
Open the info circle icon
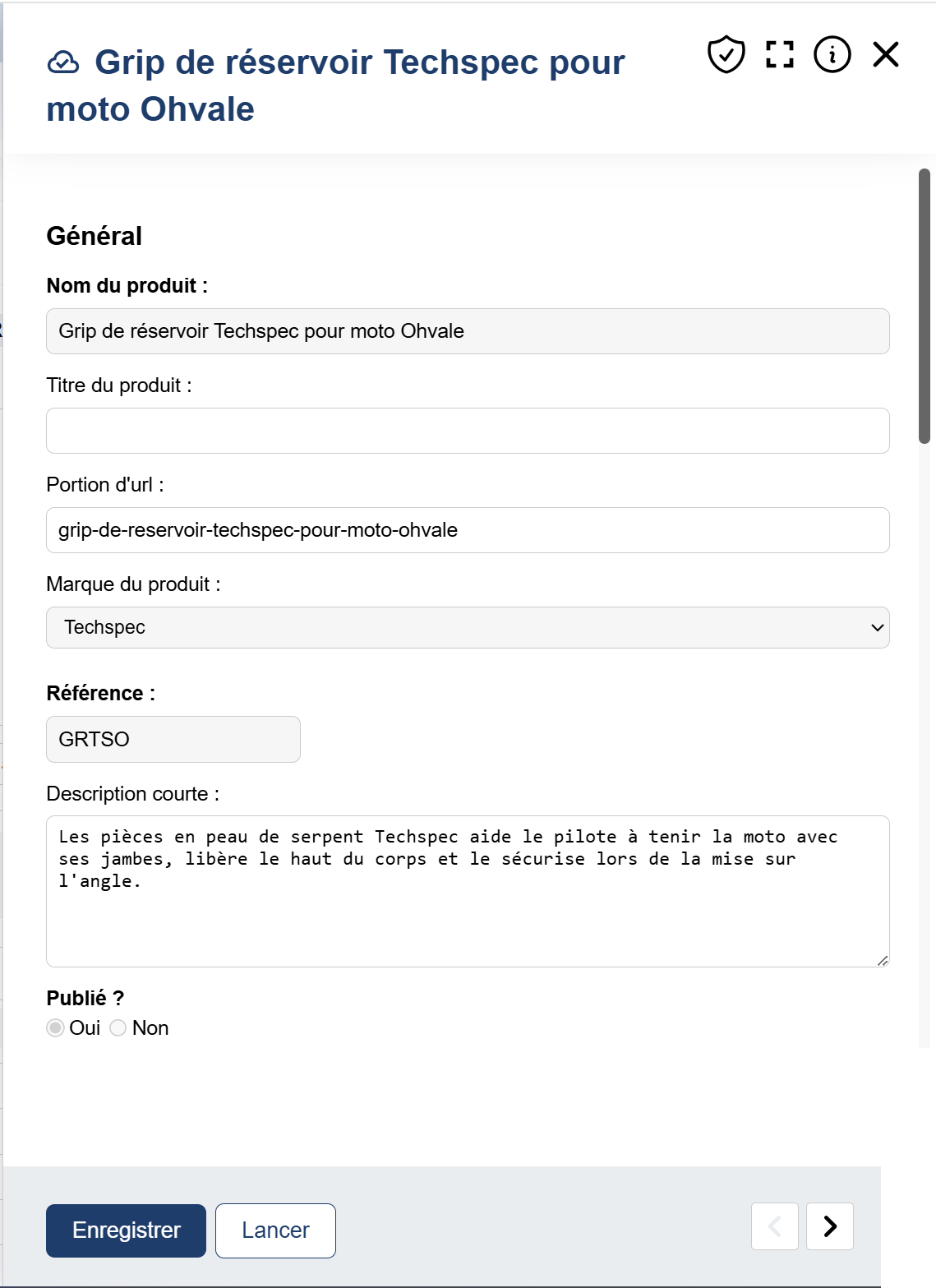[x=832, y=55]
